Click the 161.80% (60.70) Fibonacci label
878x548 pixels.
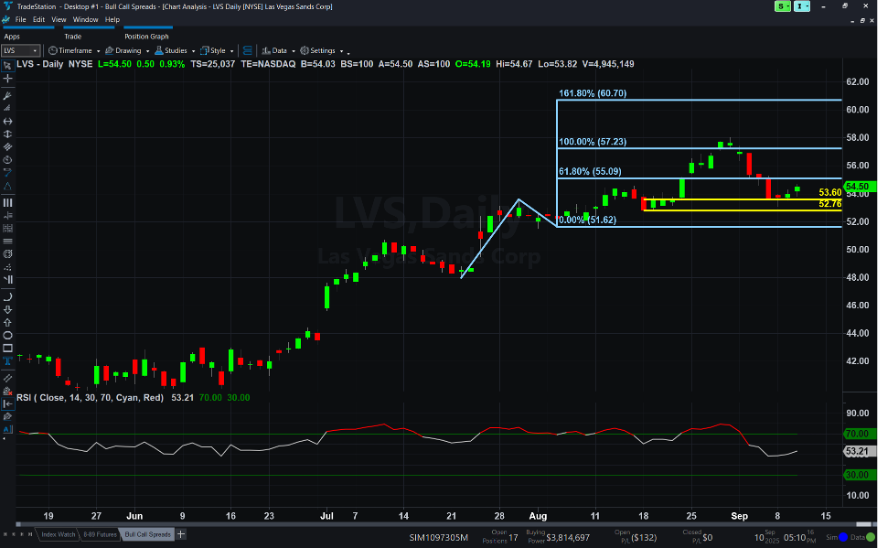coord(592,93)
